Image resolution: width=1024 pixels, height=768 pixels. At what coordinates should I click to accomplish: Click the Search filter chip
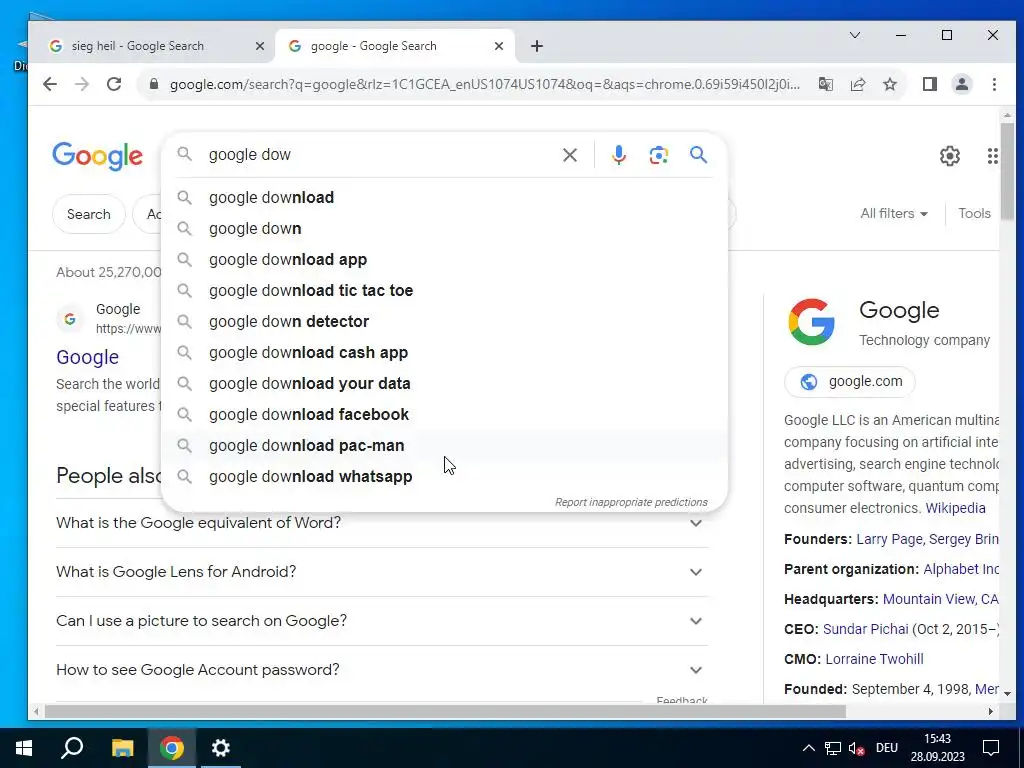(89, 214)
